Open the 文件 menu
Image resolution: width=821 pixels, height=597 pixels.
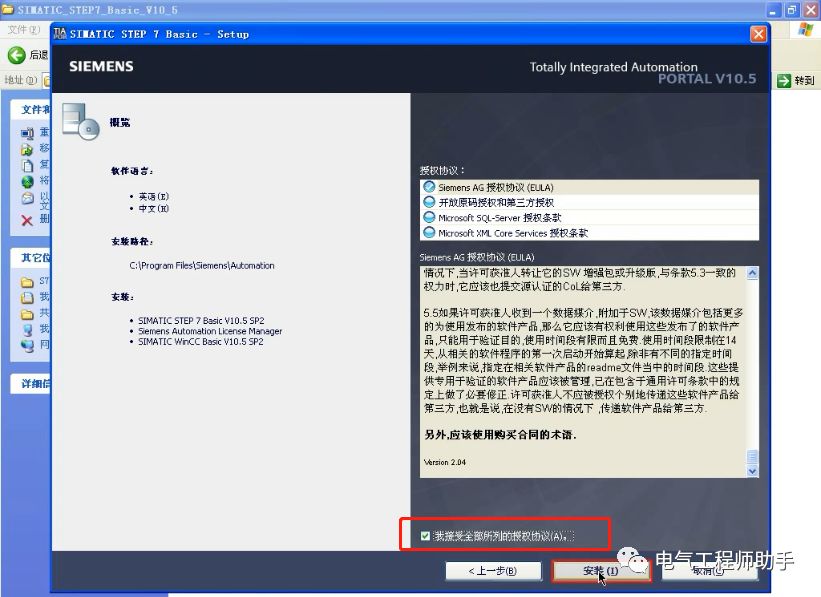pos(20,28)
